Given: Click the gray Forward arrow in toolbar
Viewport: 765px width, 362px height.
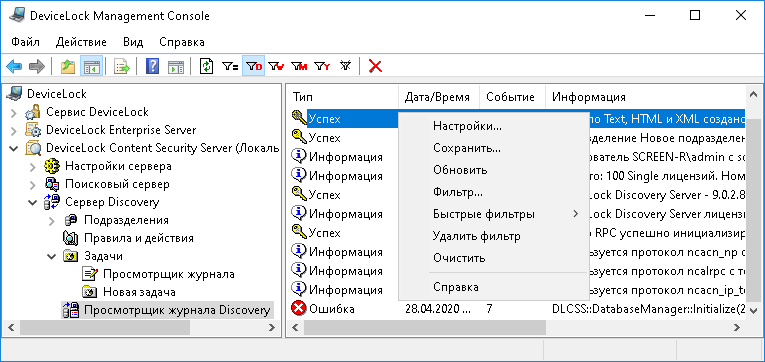Looking at the screenshot, I should [x=37, y=66].
